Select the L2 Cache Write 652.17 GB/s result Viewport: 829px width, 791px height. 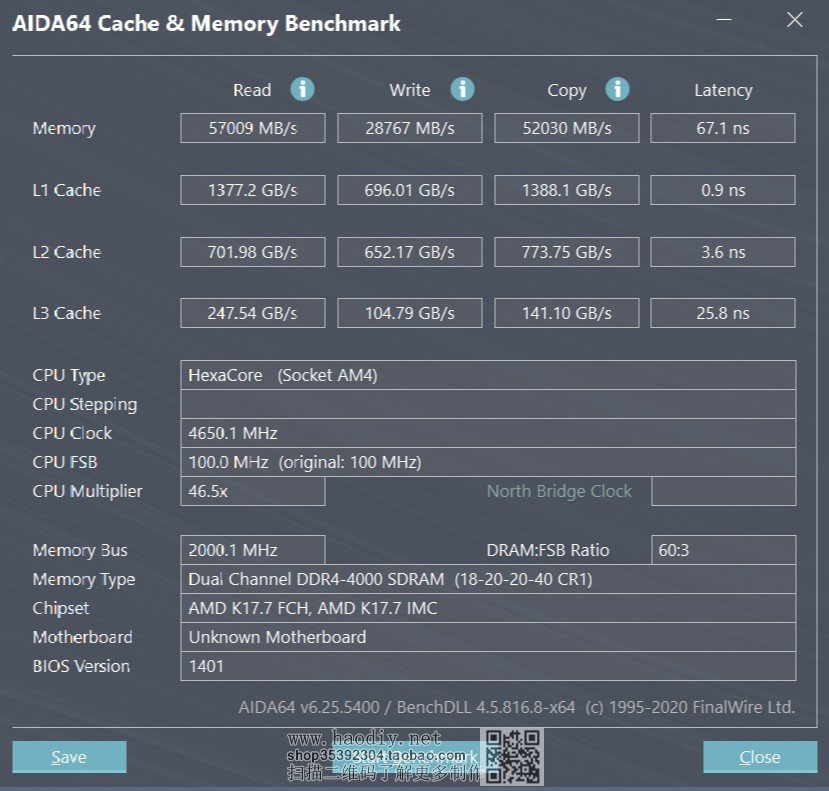(409, 252)
